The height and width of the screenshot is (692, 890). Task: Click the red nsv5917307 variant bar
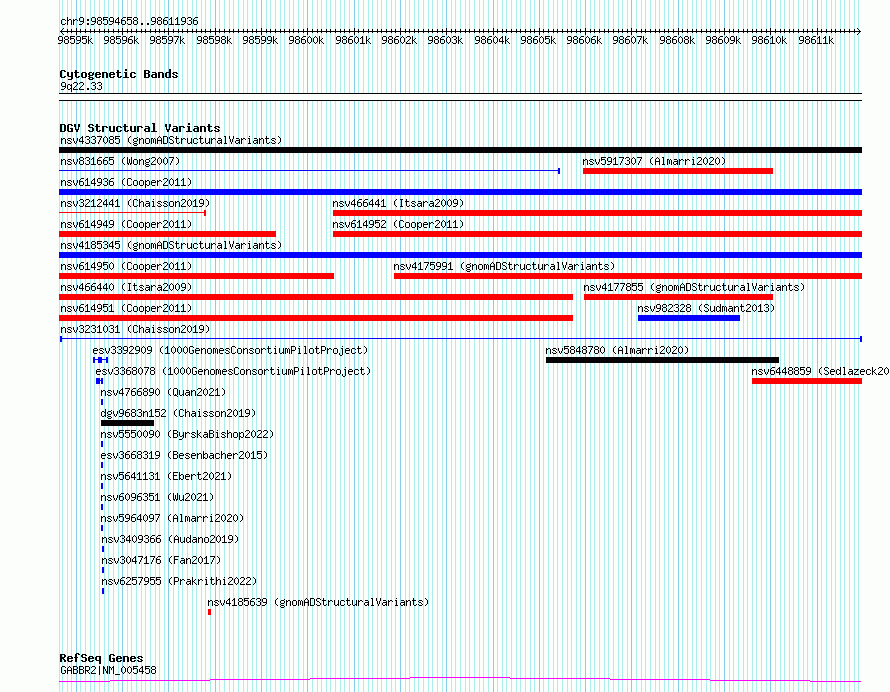(678, 171)
